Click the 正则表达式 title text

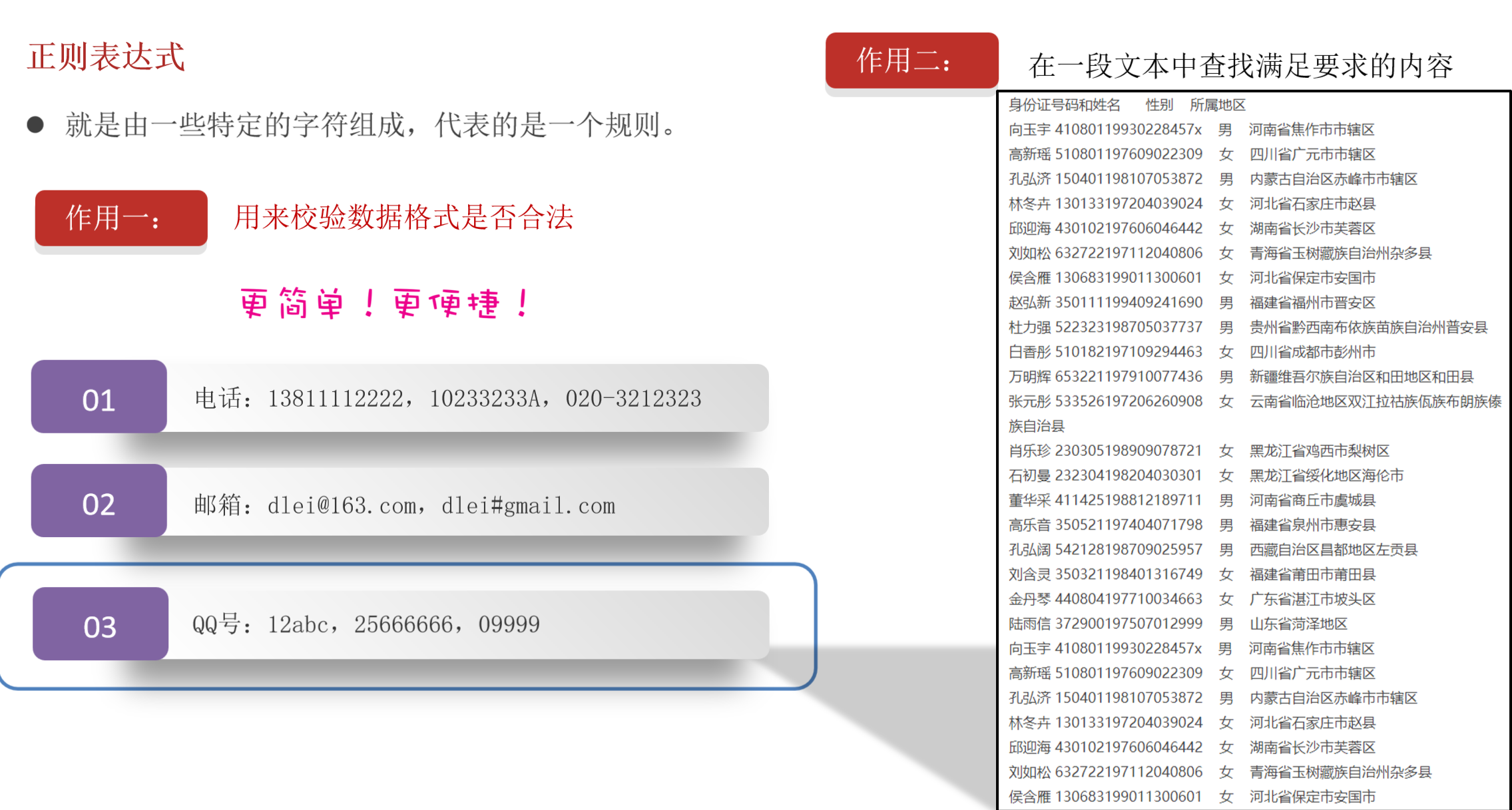[x=106, y=57]
